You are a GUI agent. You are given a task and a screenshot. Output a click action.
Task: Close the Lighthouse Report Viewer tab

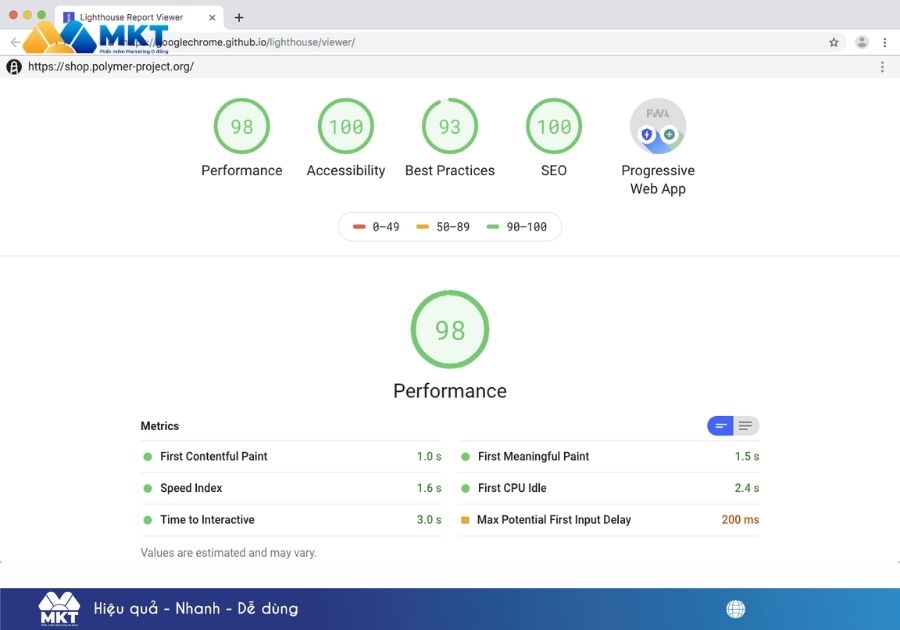pos(212,17)
